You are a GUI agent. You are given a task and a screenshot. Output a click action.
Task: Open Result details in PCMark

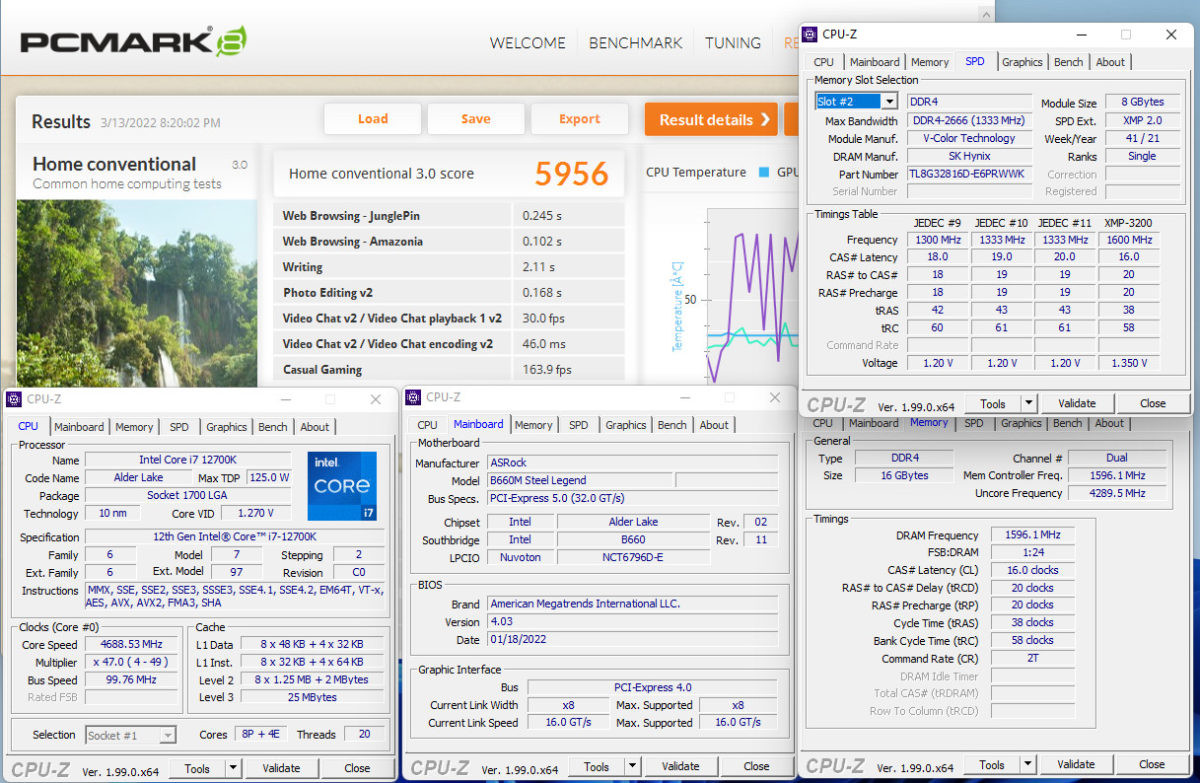point(711,120)
